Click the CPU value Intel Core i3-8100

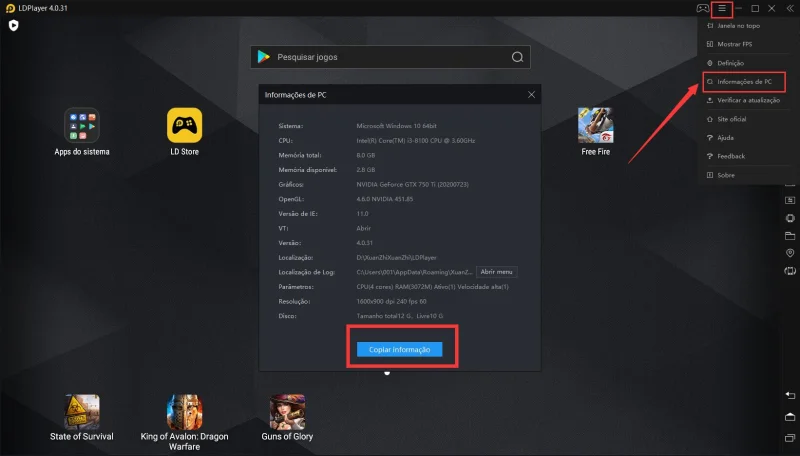coord(415,141)
